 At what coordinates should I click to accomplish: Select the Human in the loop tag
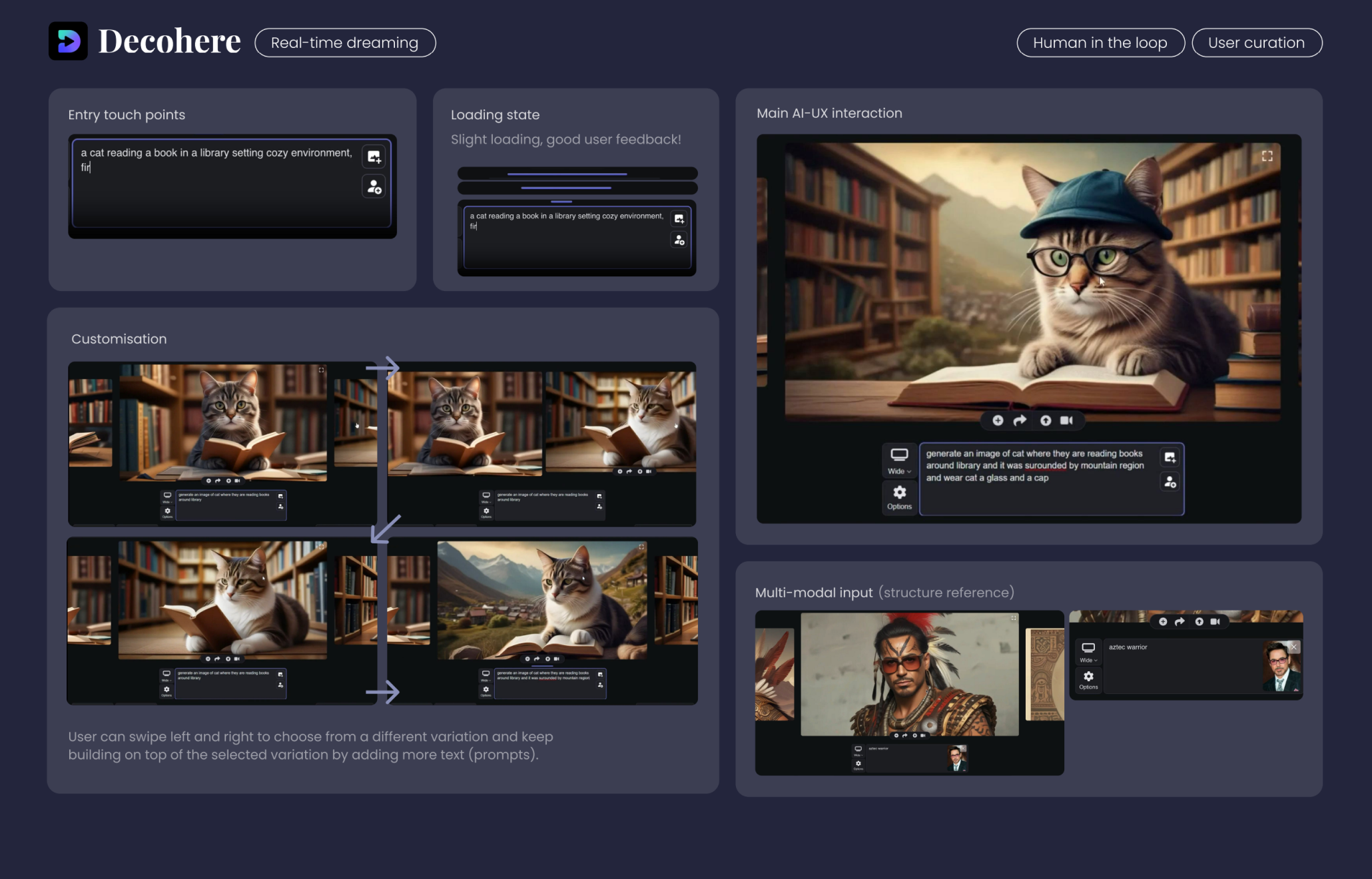(1100, 43)
